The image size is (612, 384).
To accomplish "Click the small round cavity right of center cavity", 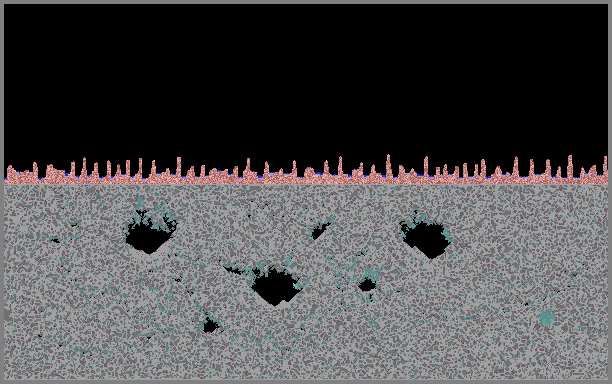I will (x=367, y=284).
